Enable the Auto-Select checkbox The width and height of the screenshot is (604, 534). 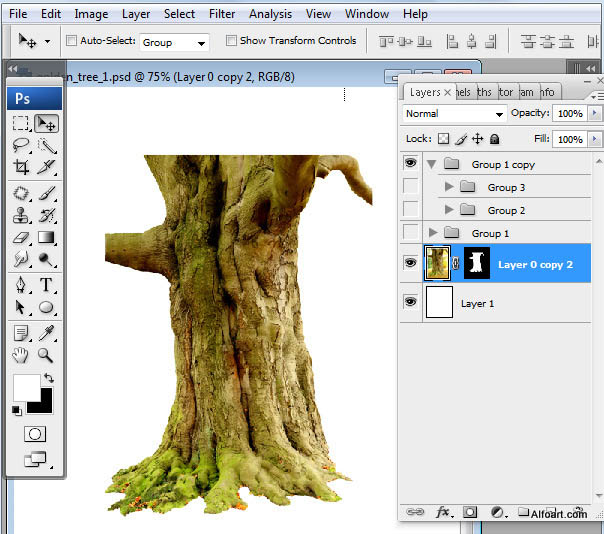point(71,41)
